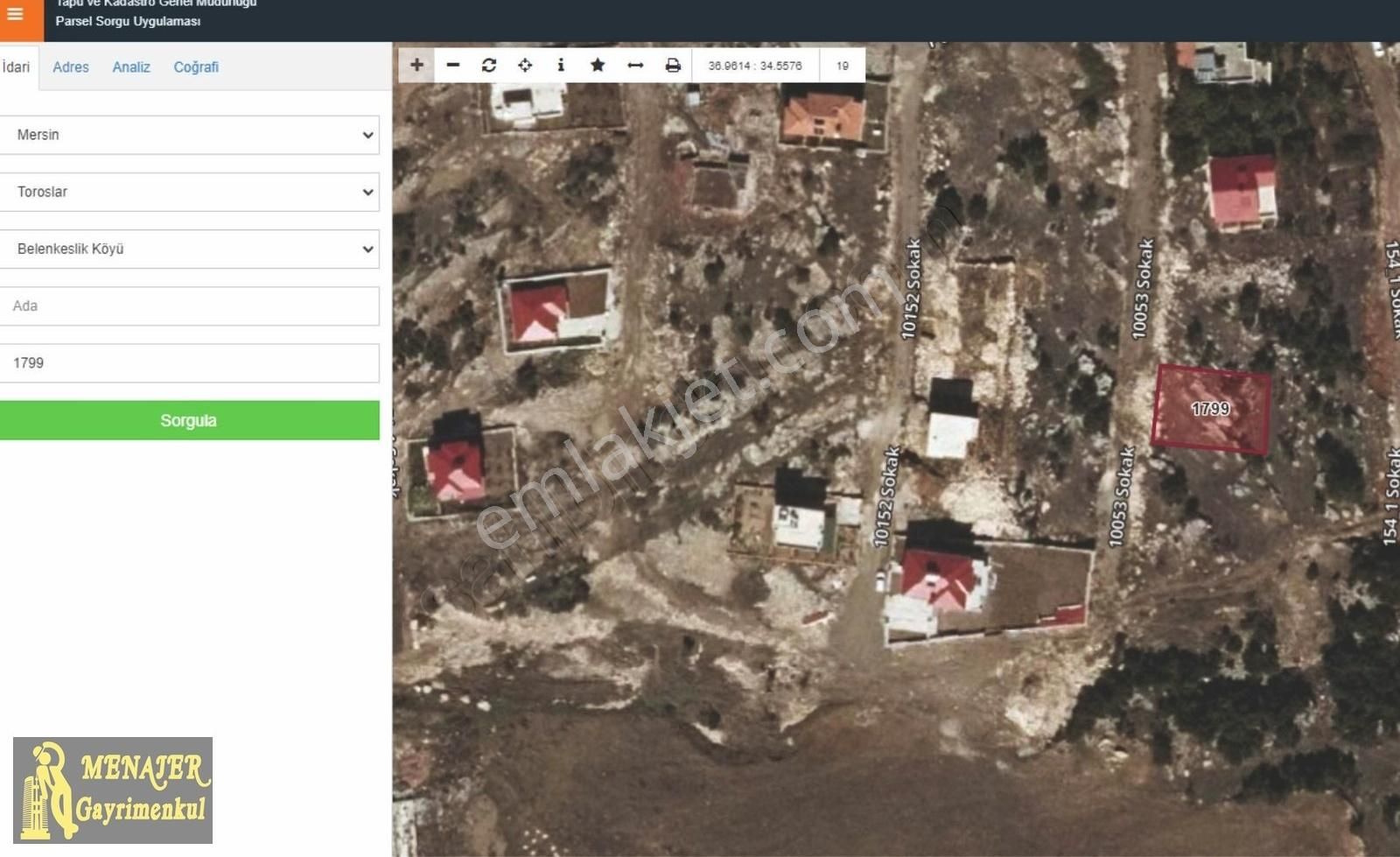
Task: Open the orange hamburger menu
Action: pos(17,16)
